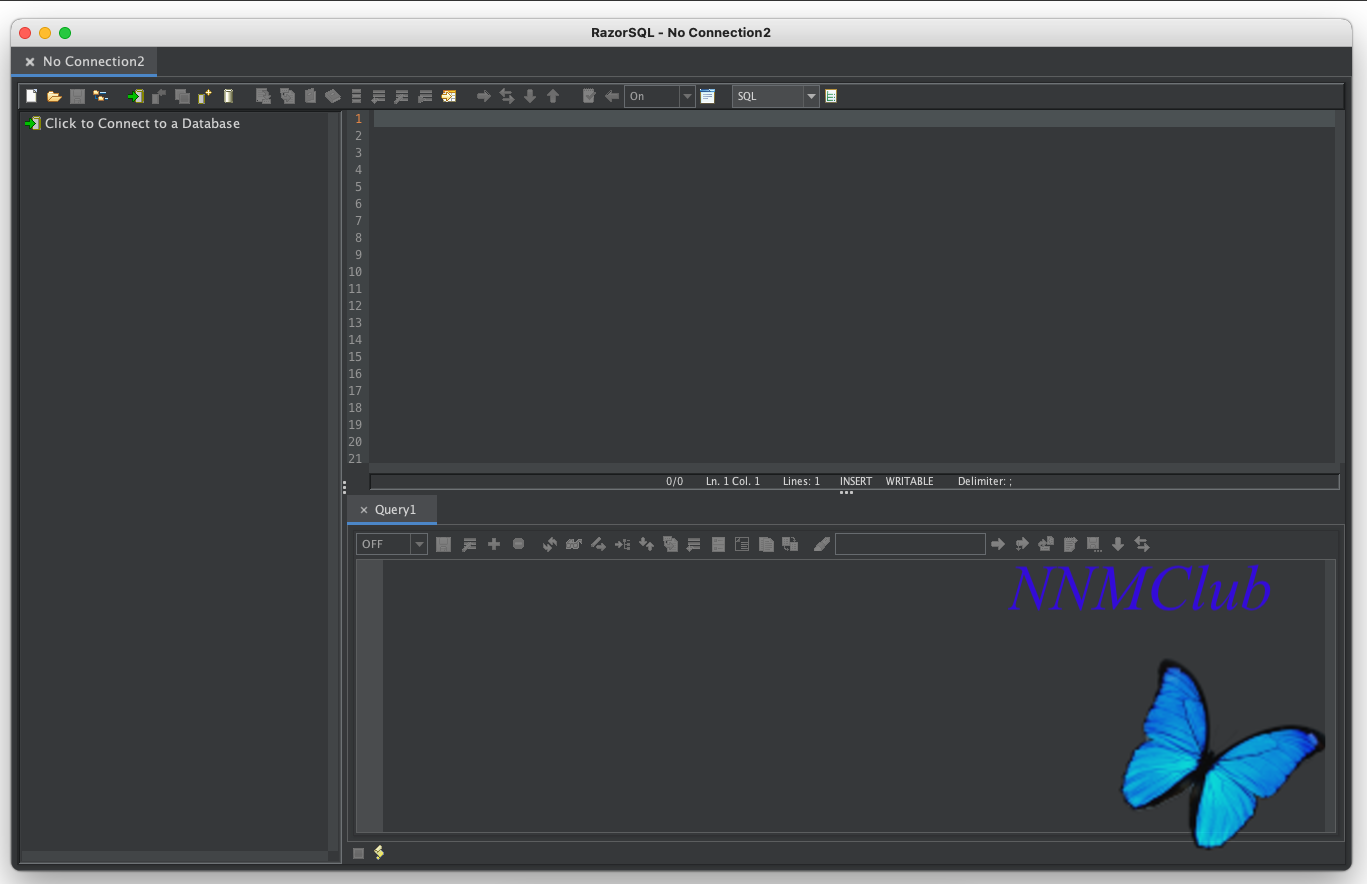The image size is (1367, 884).
Task: Click the WRITABLE status indicator
Action: coord(909,481)
